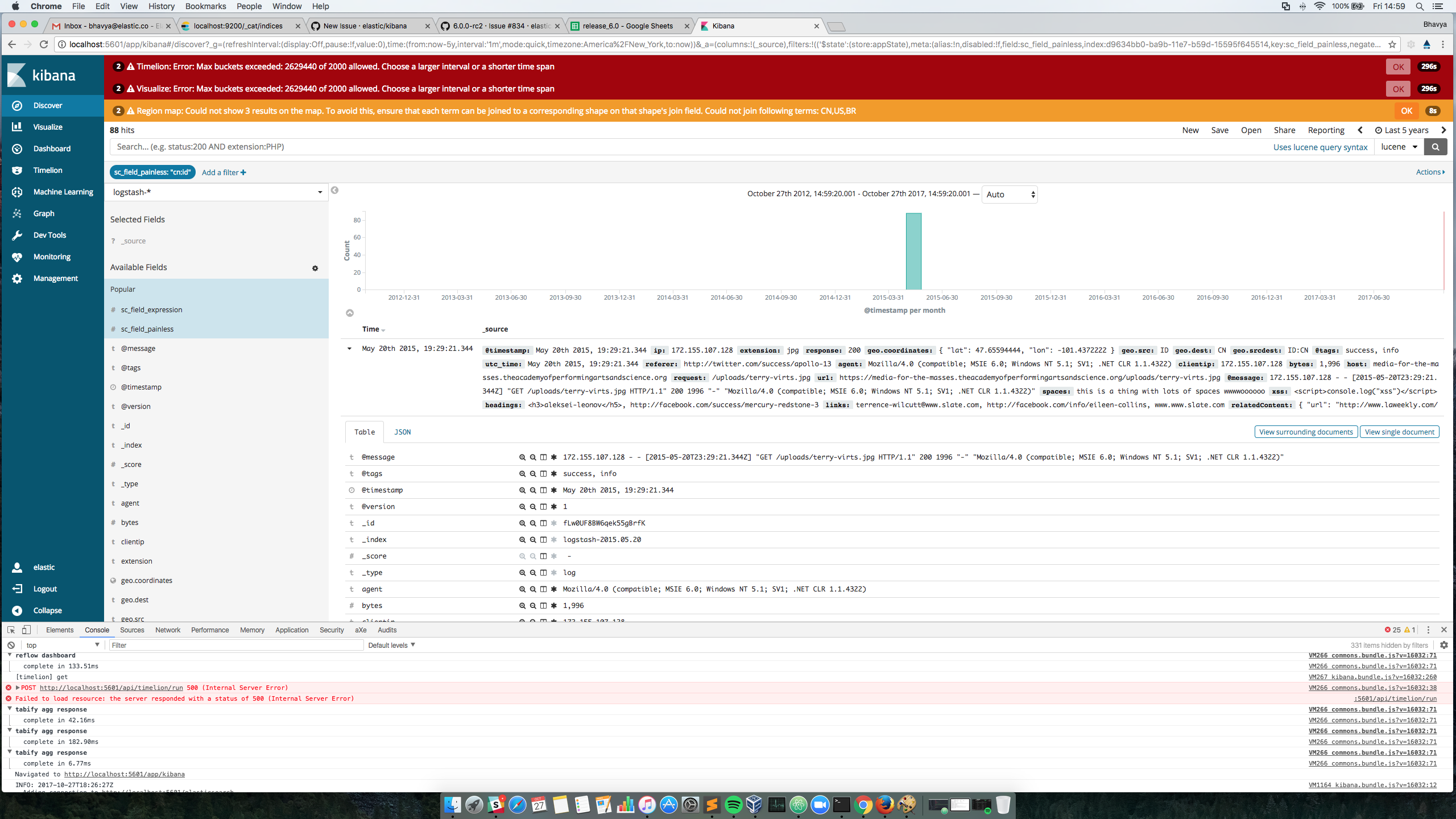Toggle the _index column in the table
This screenshot has height=819, width=1456.
(x=543, y=539)
